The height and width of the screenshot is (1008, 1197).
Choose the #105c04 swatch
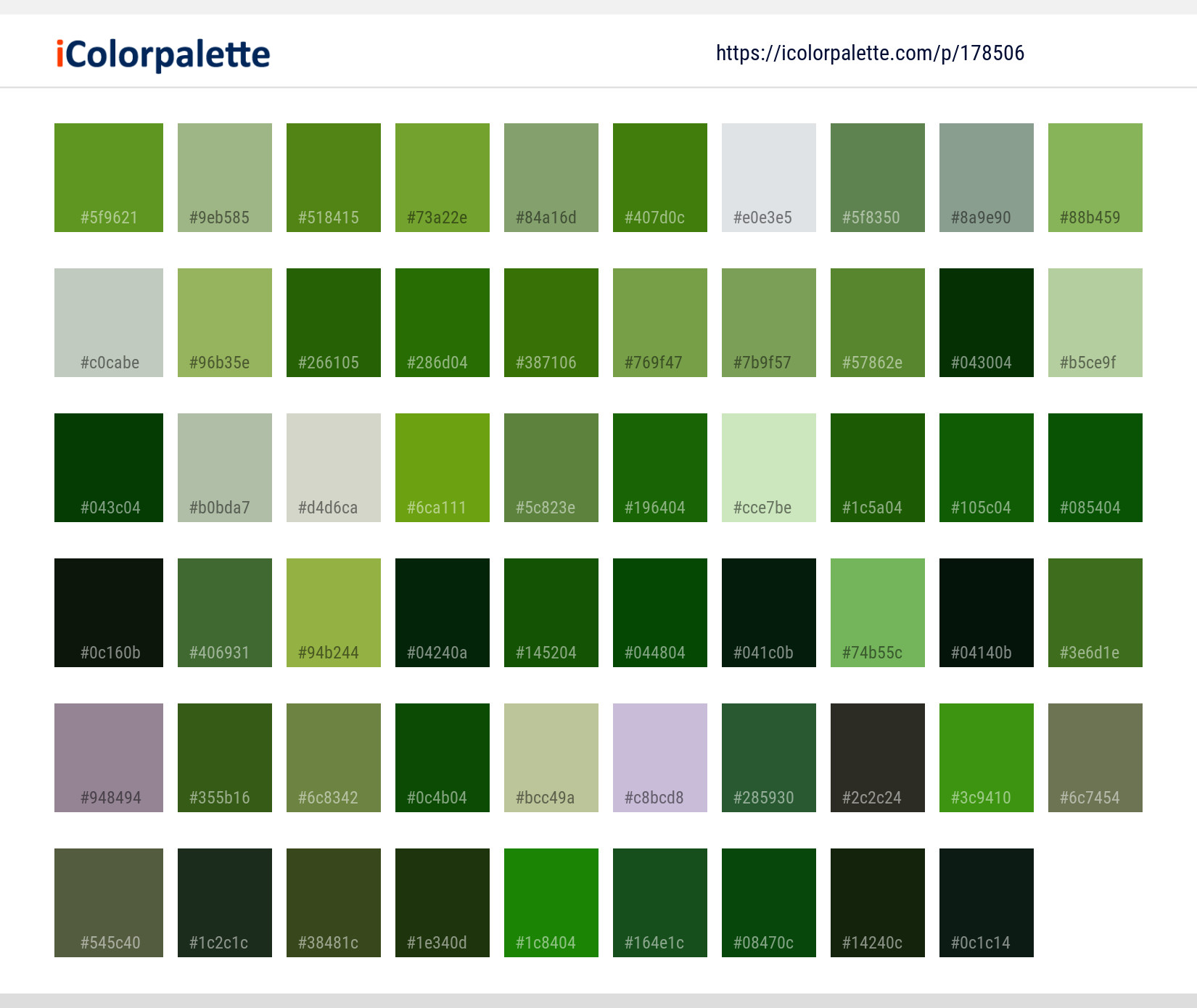987,468
